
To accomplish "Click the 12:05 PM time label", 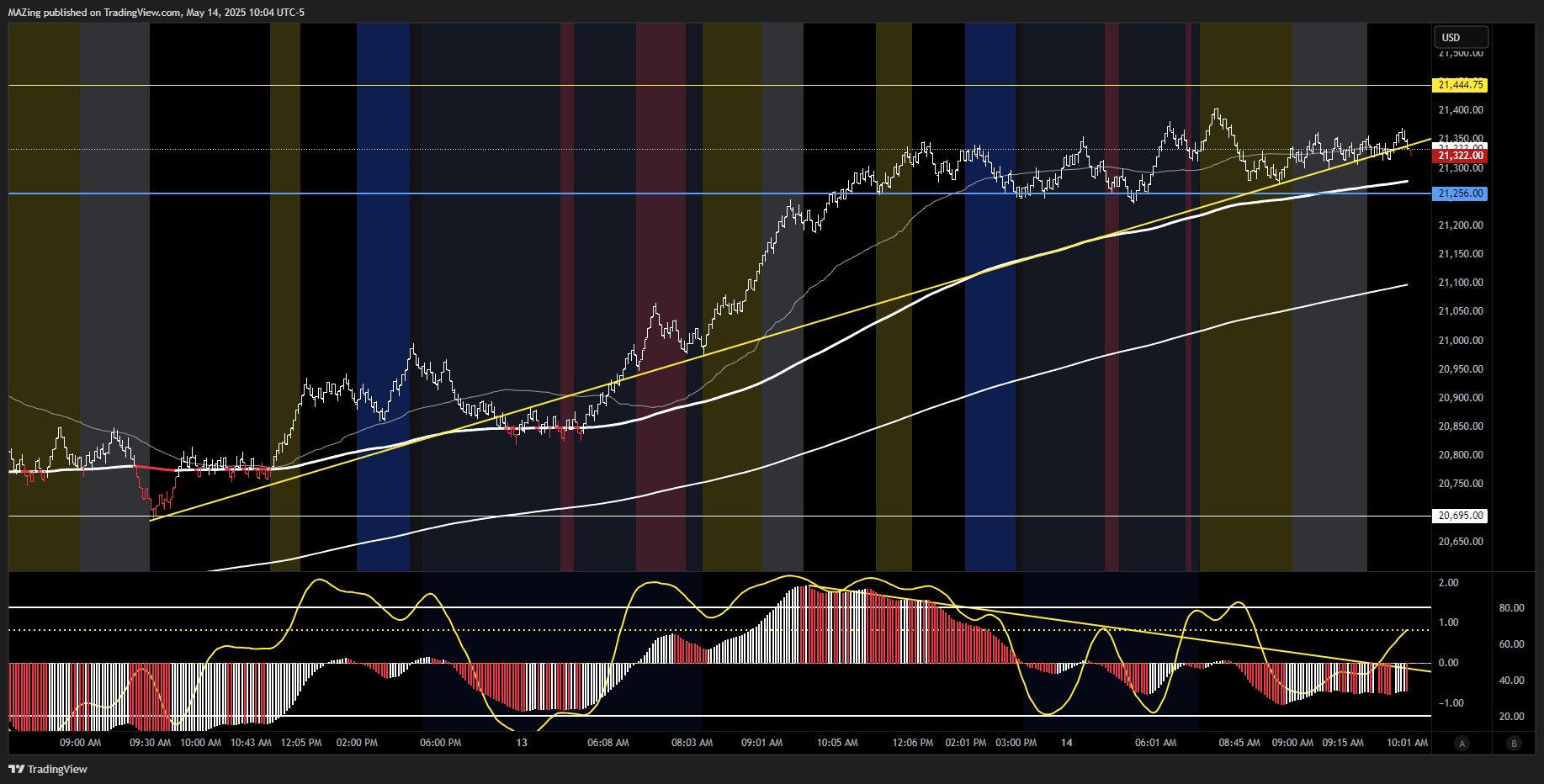I will coord(301,743).
